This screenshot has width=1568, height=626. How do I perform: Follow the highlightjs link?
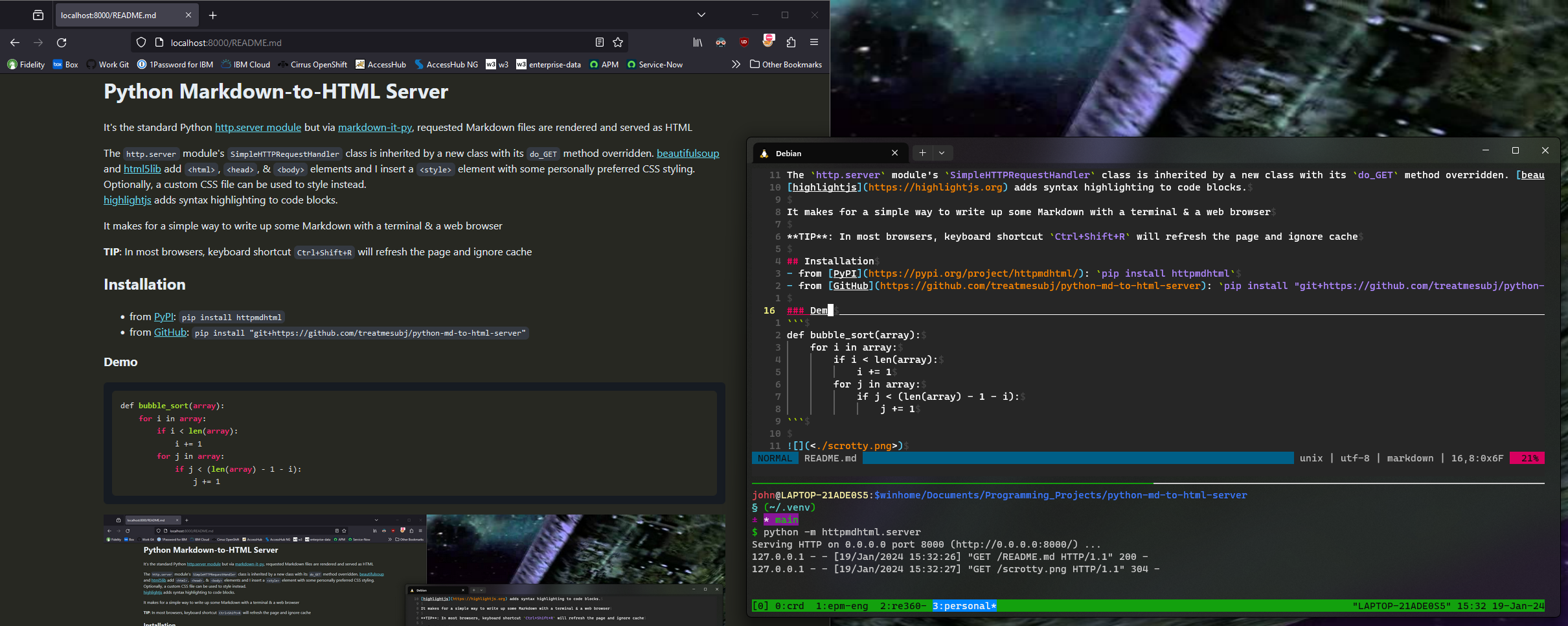[128, 200]
